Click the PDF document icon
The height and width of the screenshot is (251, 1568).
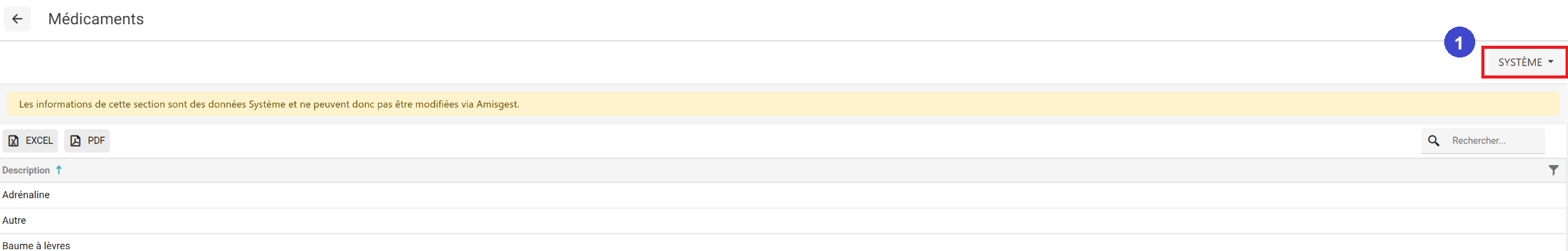75,141
